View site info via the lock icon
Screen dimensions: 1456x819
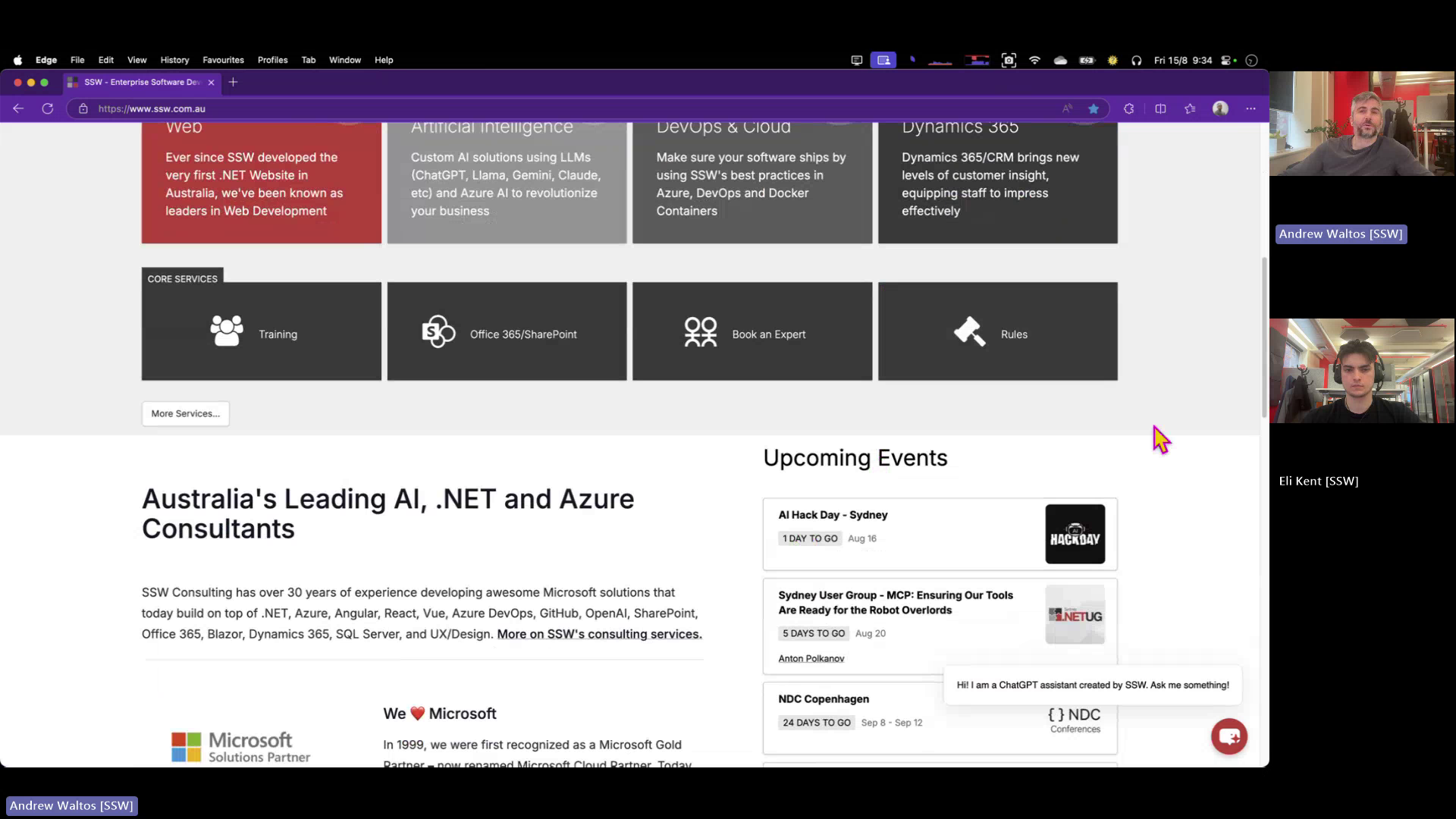point(83,108)
